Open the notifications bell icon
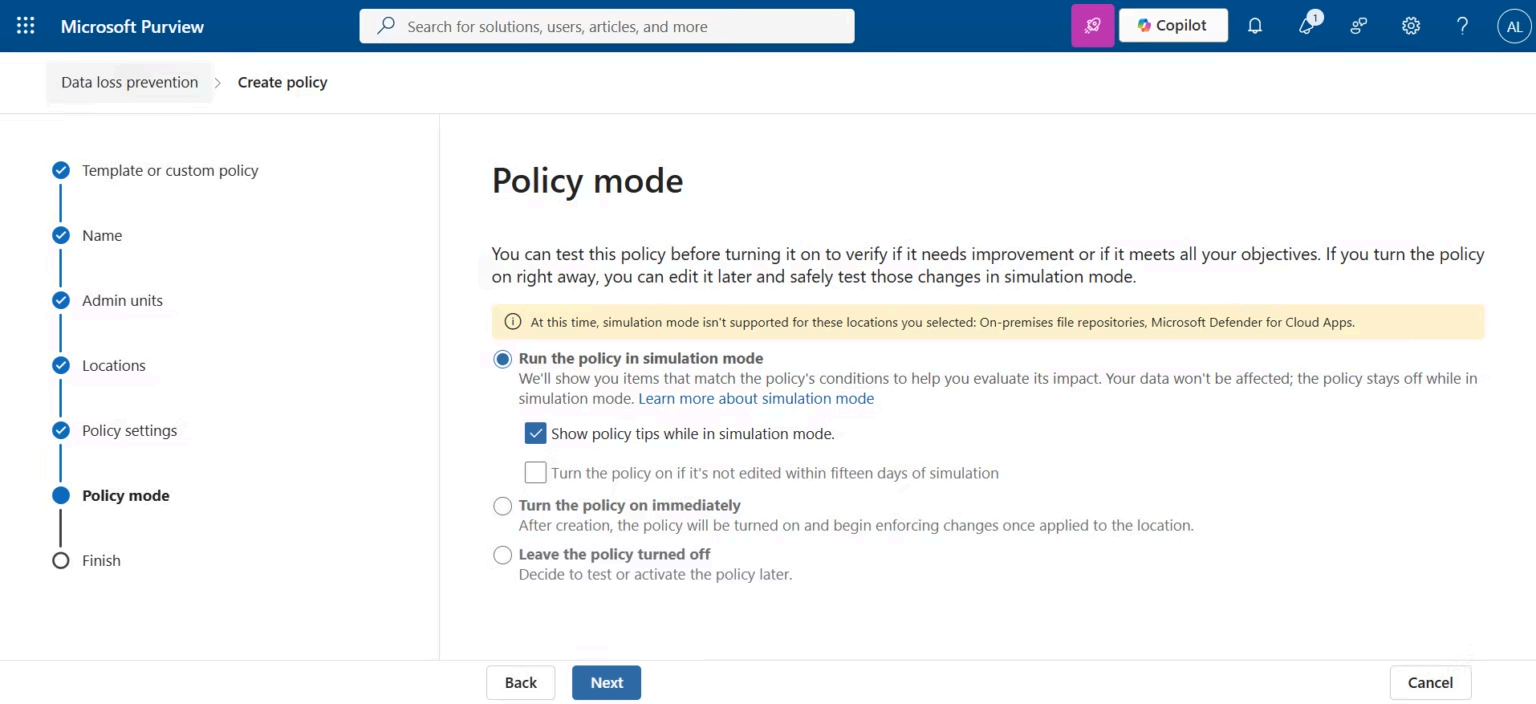 pos(1255,26)
